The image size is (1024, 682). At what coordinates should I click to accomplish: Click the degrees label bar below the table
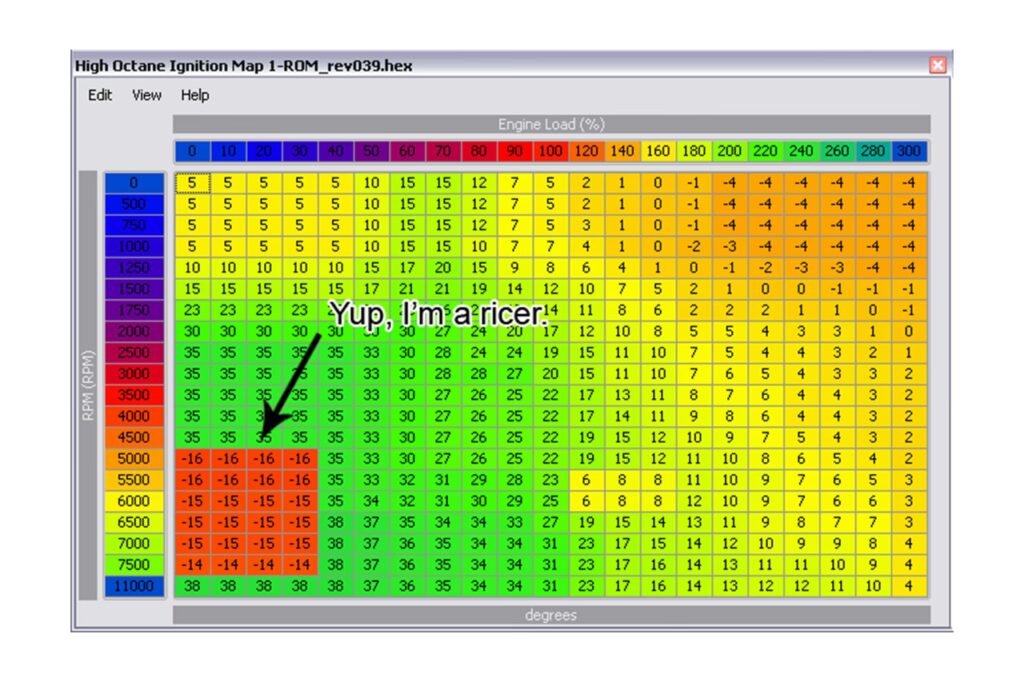[551, 615]
